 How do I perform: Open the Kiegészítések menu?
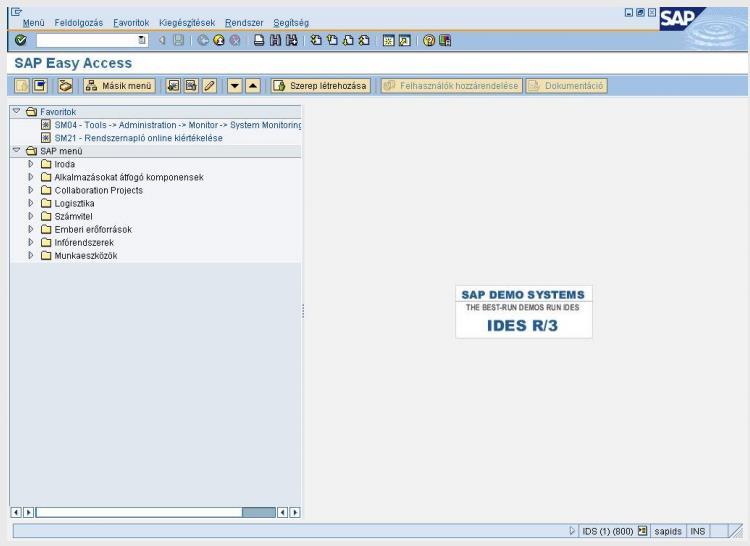point(187,23)
